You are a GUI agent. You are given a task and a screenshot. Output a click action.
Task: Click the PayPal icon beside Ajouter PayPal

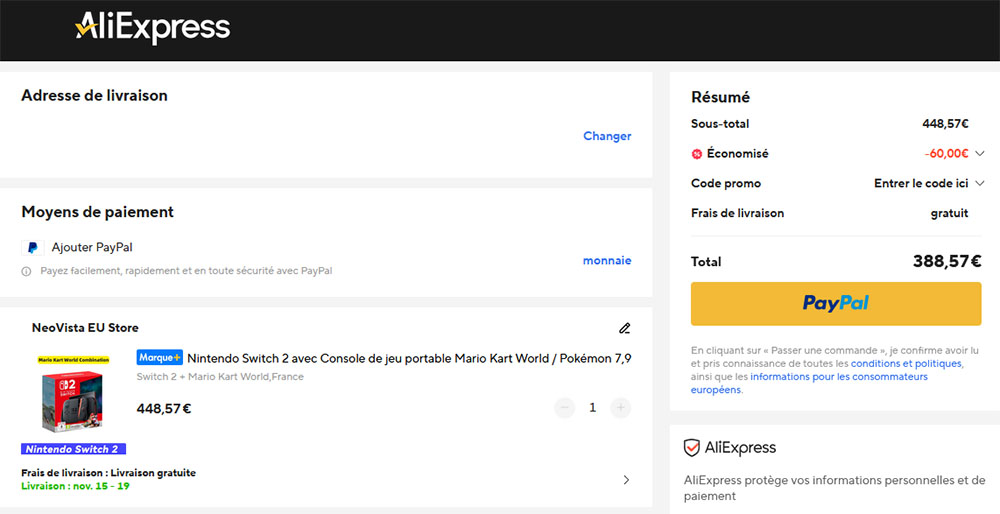33,247
